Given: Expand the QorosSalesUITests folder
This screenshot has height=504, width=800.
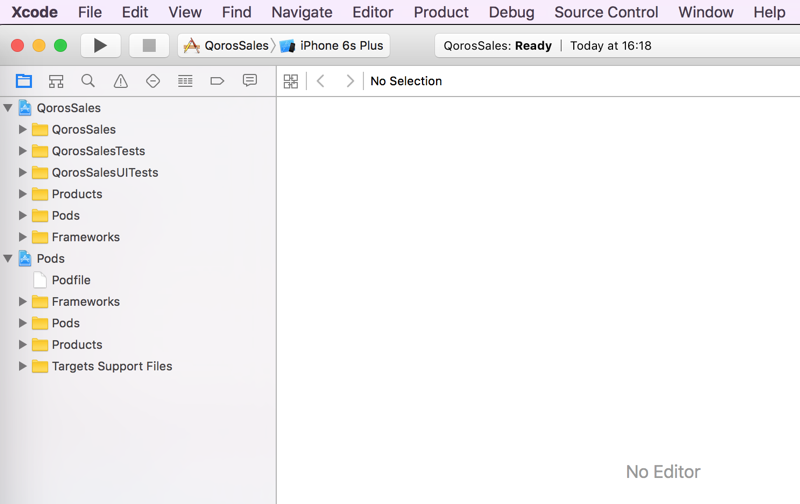Looking at the screenshot, I should pos(22,172).
